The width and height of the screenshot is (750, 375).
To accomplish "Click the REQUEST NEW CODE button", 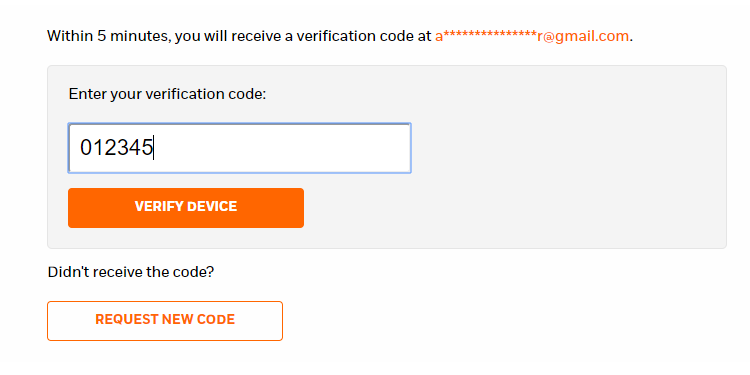I will (x=165, y=320).
